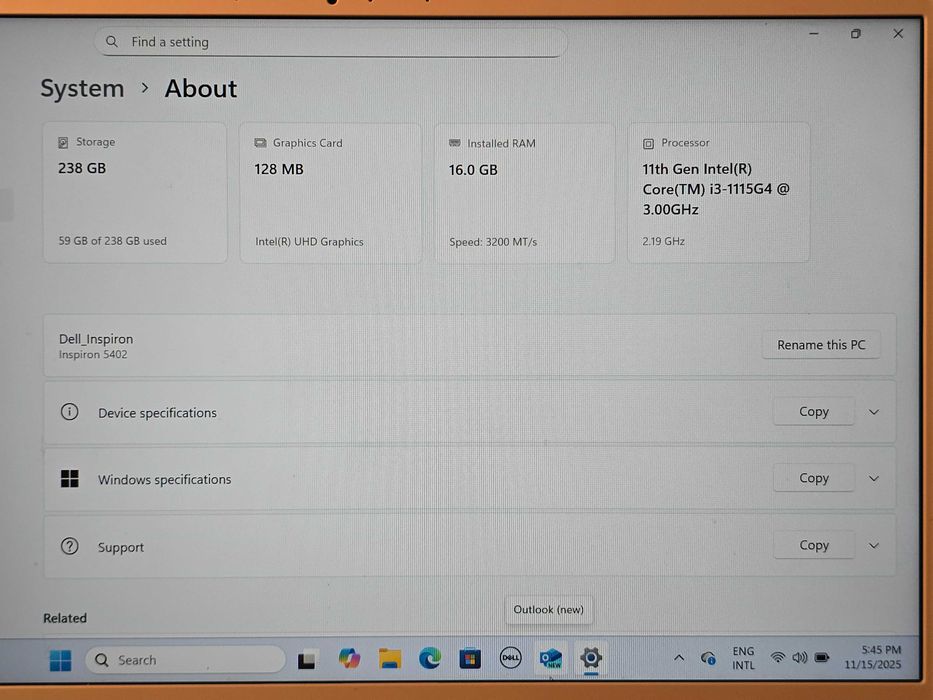Copy the Windows specifications
The image size is (933, 700).
813,478
